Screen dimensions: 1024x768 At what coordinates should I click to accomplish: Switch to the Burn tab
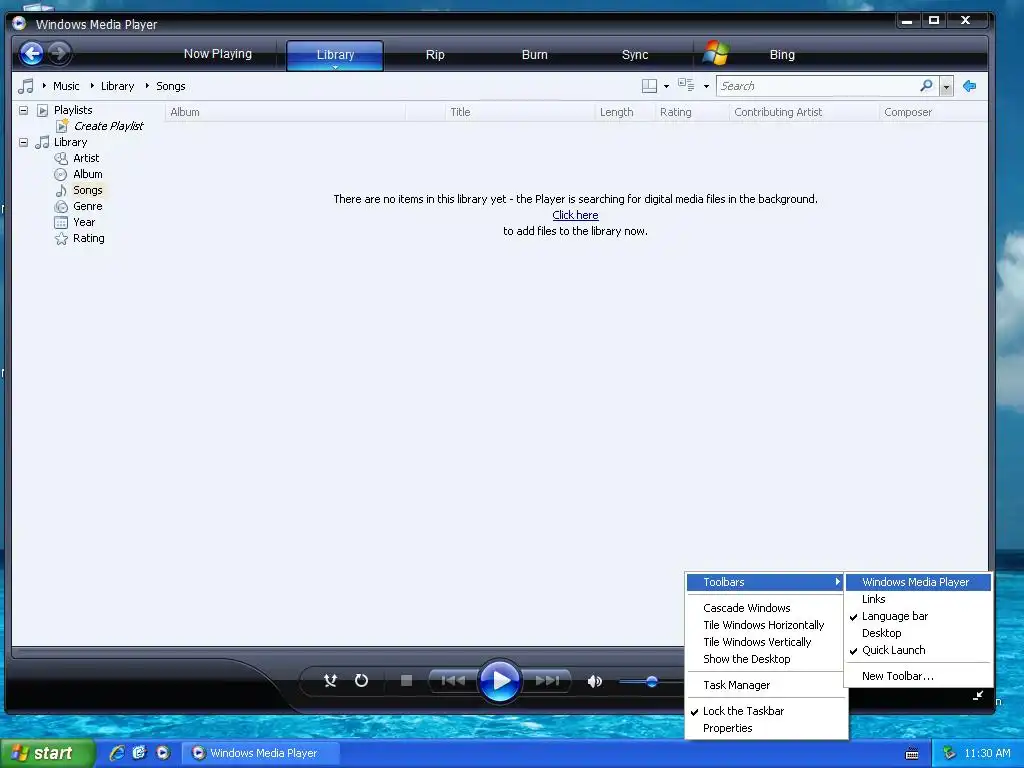point(534,55)
